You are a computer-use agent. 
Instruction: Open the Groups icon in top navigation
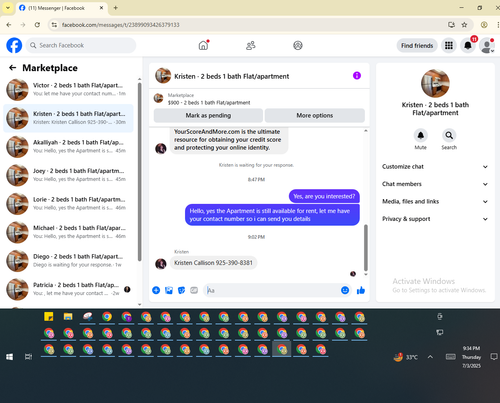(x=298, y=45)
